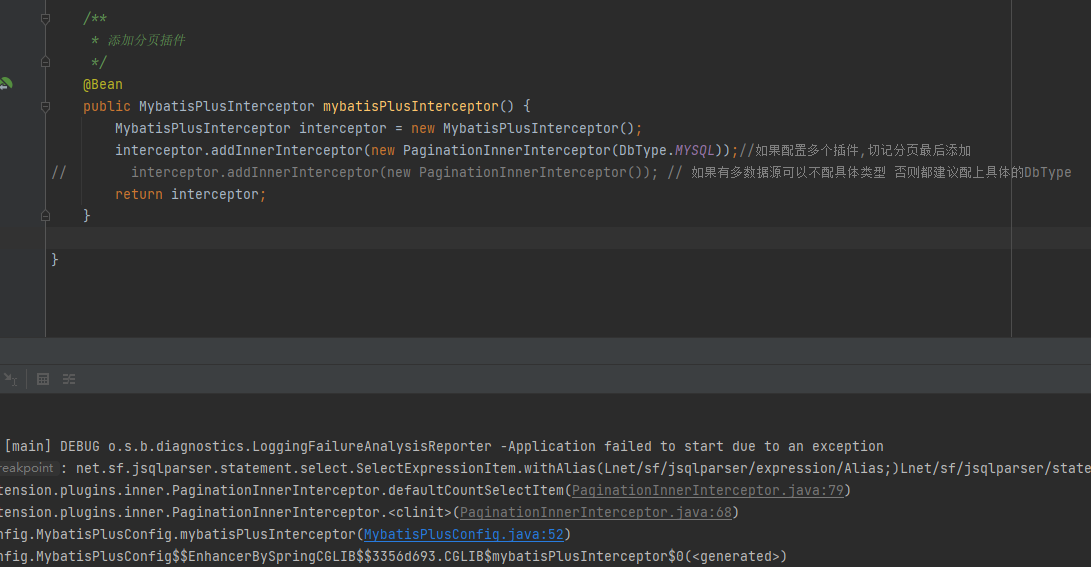Click the '//' marker of the commented-out line
Viewport: 1091px width, 567px height.
58,172
